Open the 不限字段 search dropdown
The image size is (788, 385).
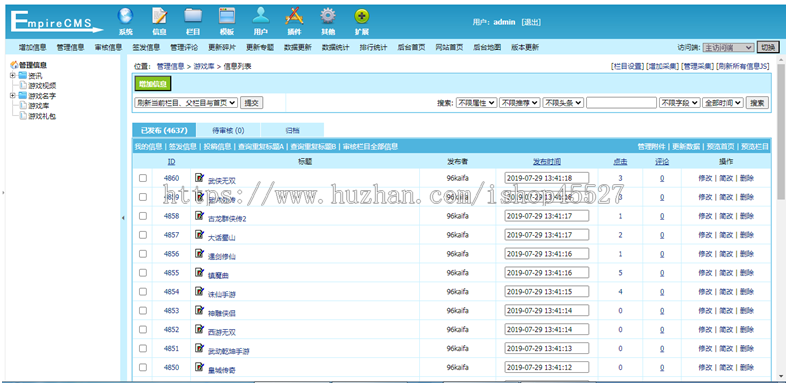tap(679, 103)
